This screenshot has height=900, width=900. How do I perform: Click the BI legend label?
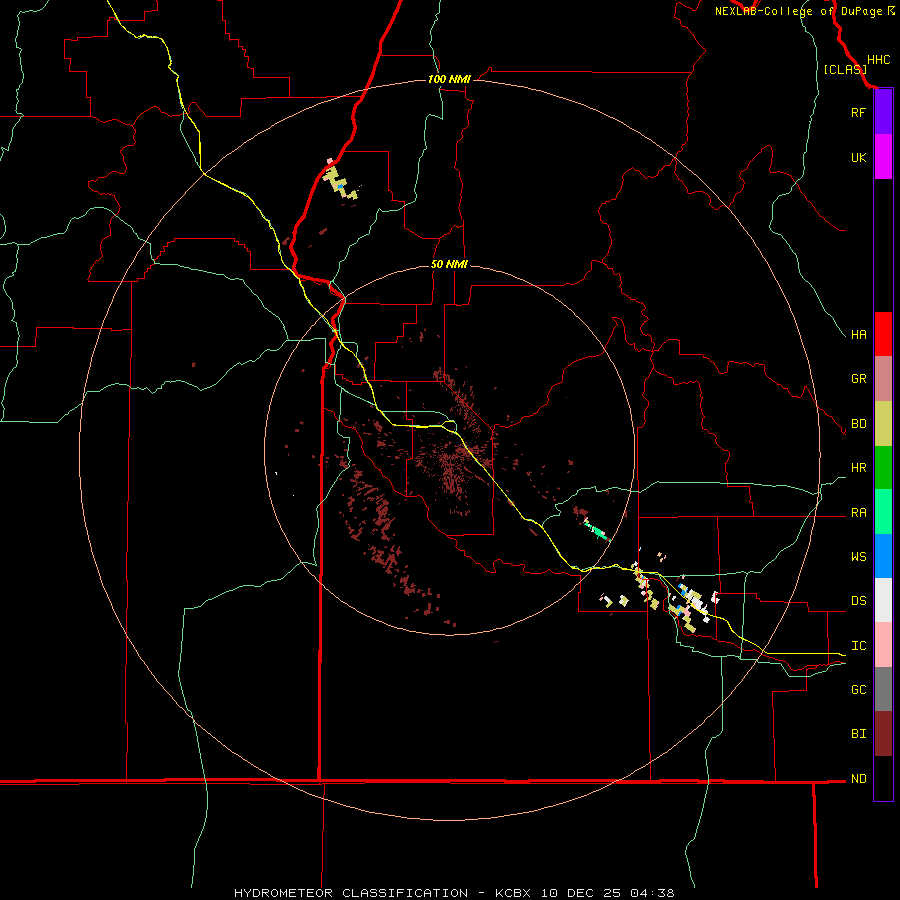click(x=858, y=734)
